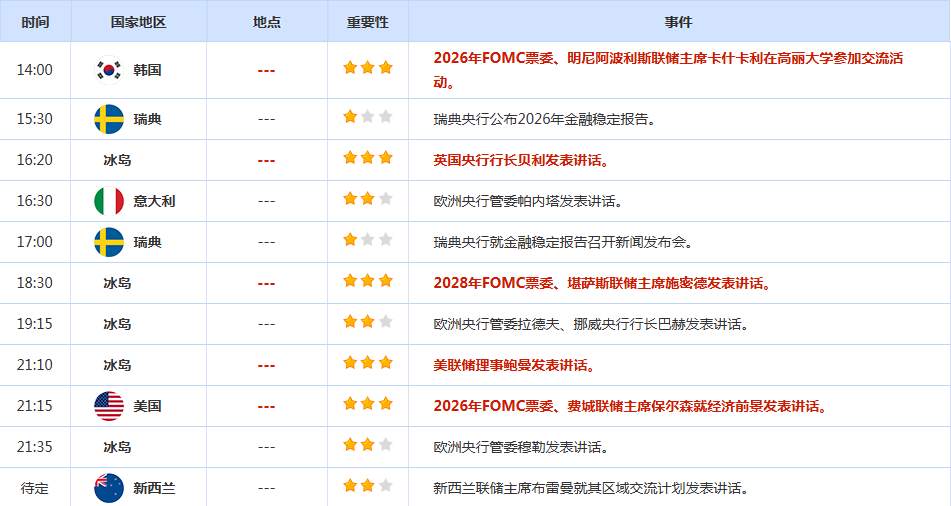Click the South Korea flag icon
Screen dimensions: 951x506
[109, 70]
